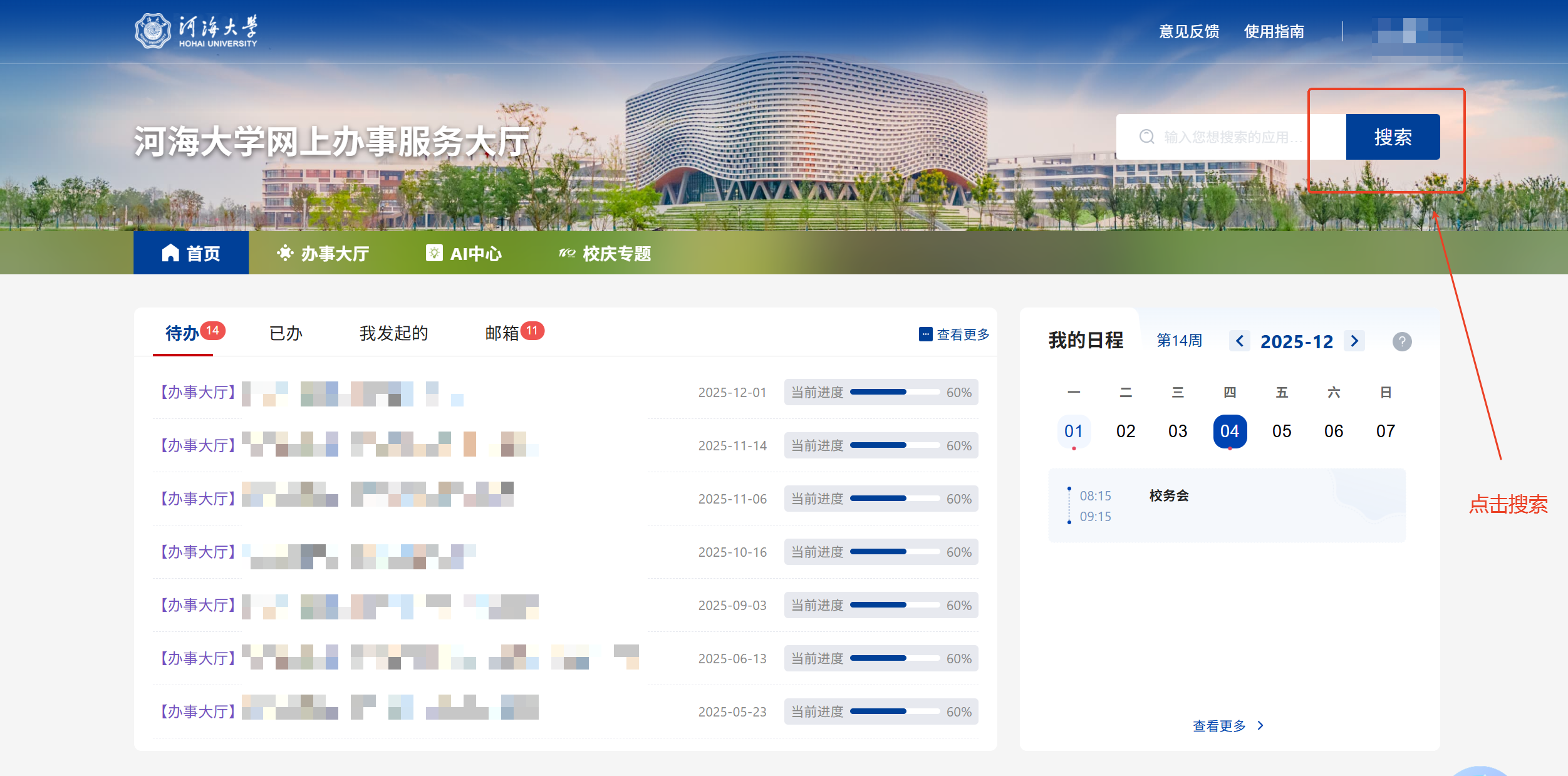Click the home icon on 首页 tab

170,253
